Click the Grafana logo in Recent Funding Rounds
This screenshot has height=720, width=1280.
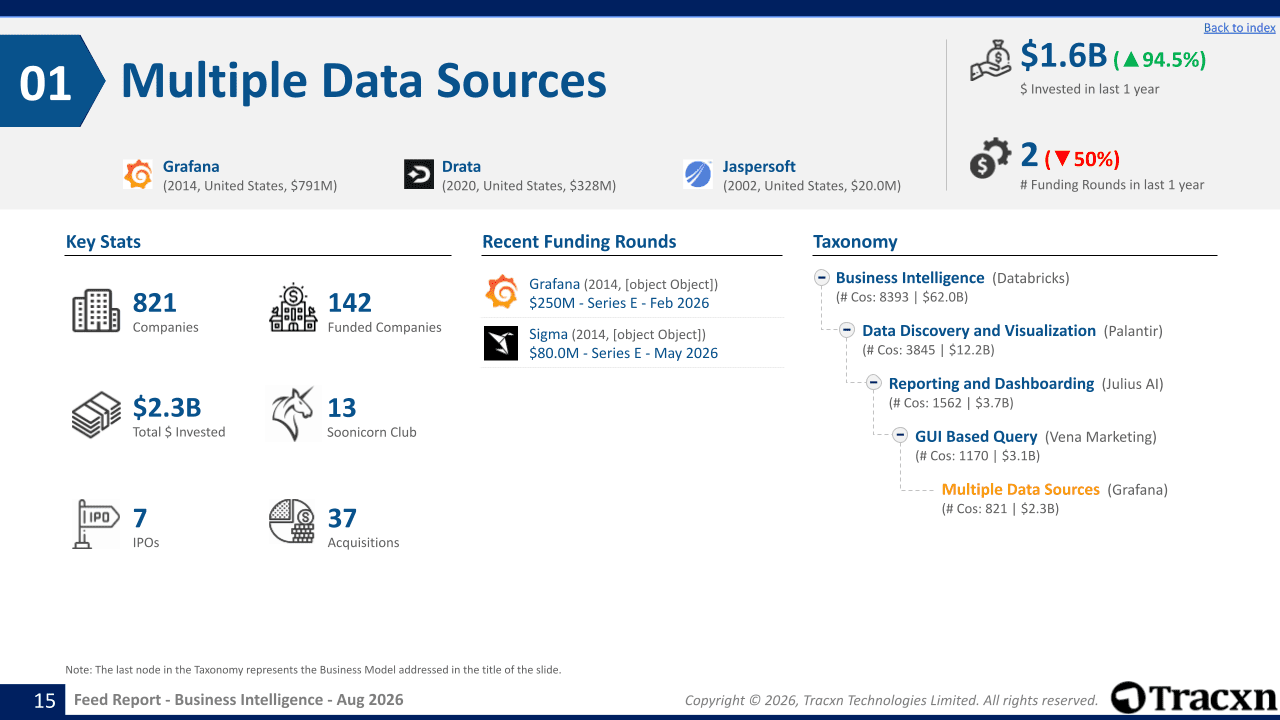(501, 292)
